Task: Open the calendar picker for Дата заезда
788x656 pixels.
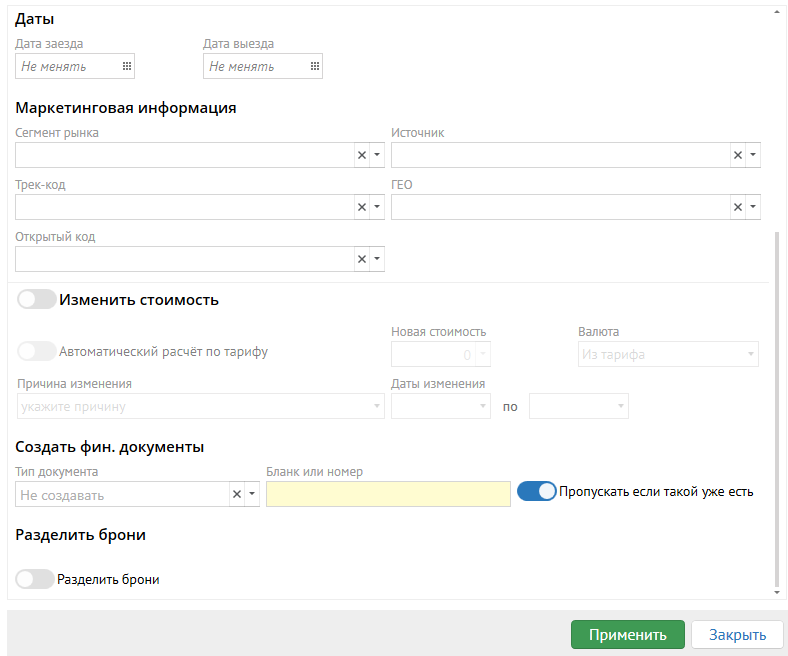Action: pos(126,66)
